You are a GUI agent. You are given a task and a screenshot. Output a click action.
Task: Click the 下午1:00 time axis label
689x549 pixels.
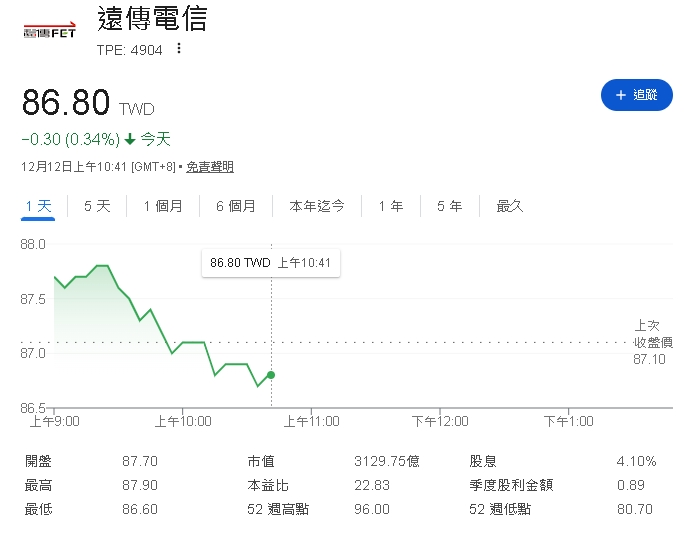click(569, 422)
